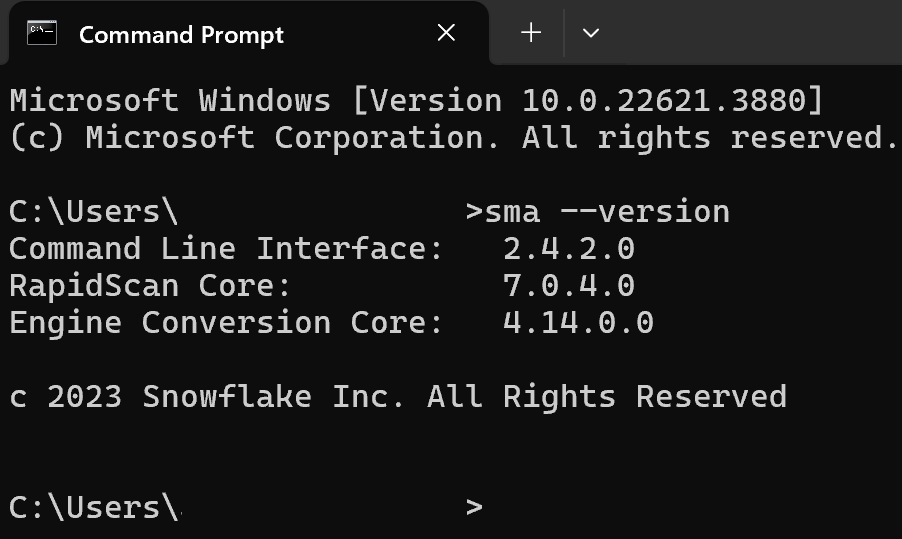Click the version value 2.4.2.0
Viewport: 902px width, 539px height.
tap(569, 248)
